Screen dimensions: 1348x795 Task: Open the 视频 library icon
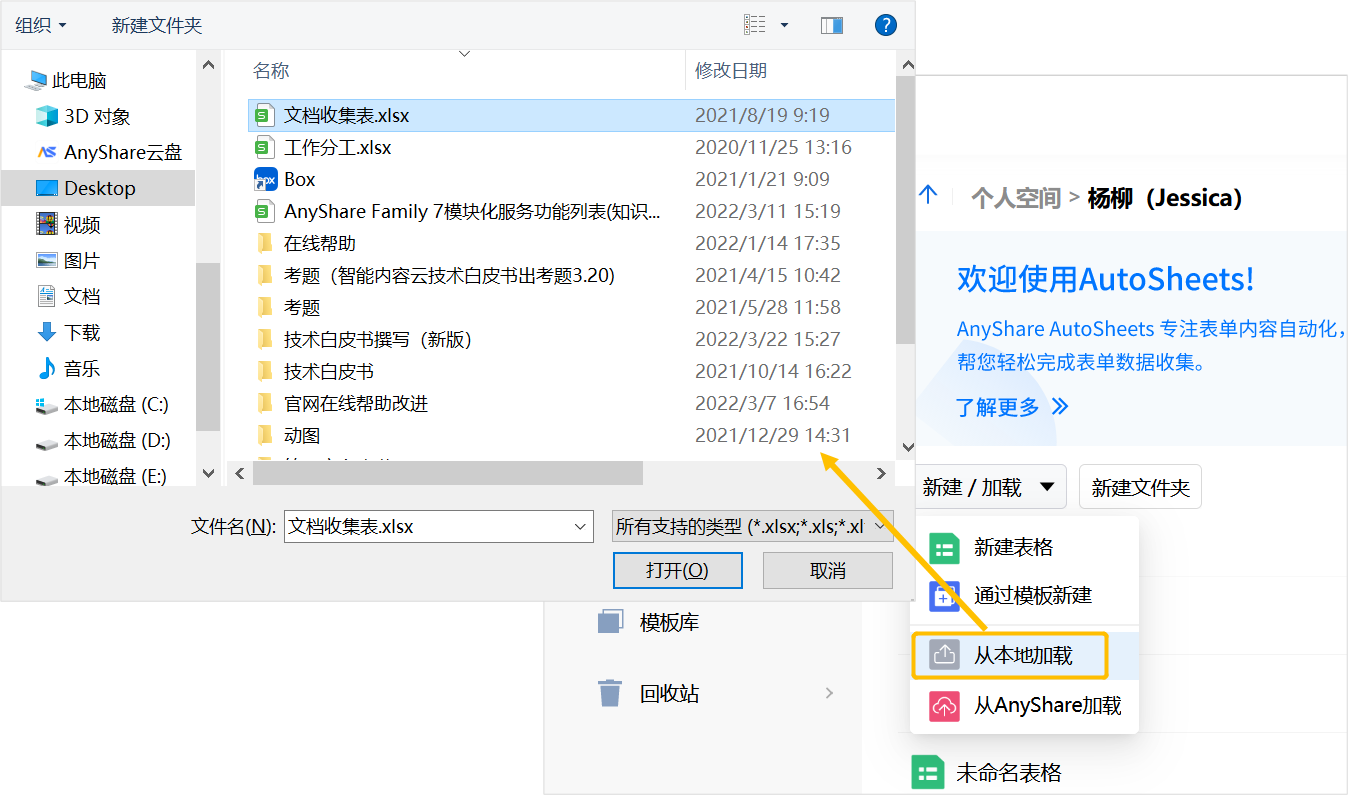tap(47, 224)
